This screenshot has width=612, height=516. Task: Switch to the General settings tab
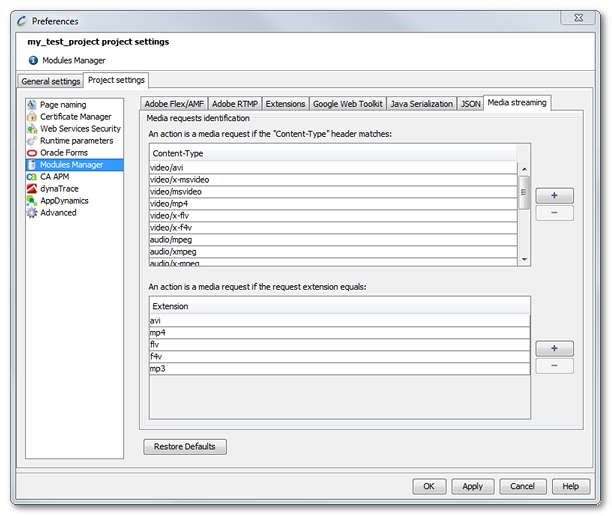[51, 81]
